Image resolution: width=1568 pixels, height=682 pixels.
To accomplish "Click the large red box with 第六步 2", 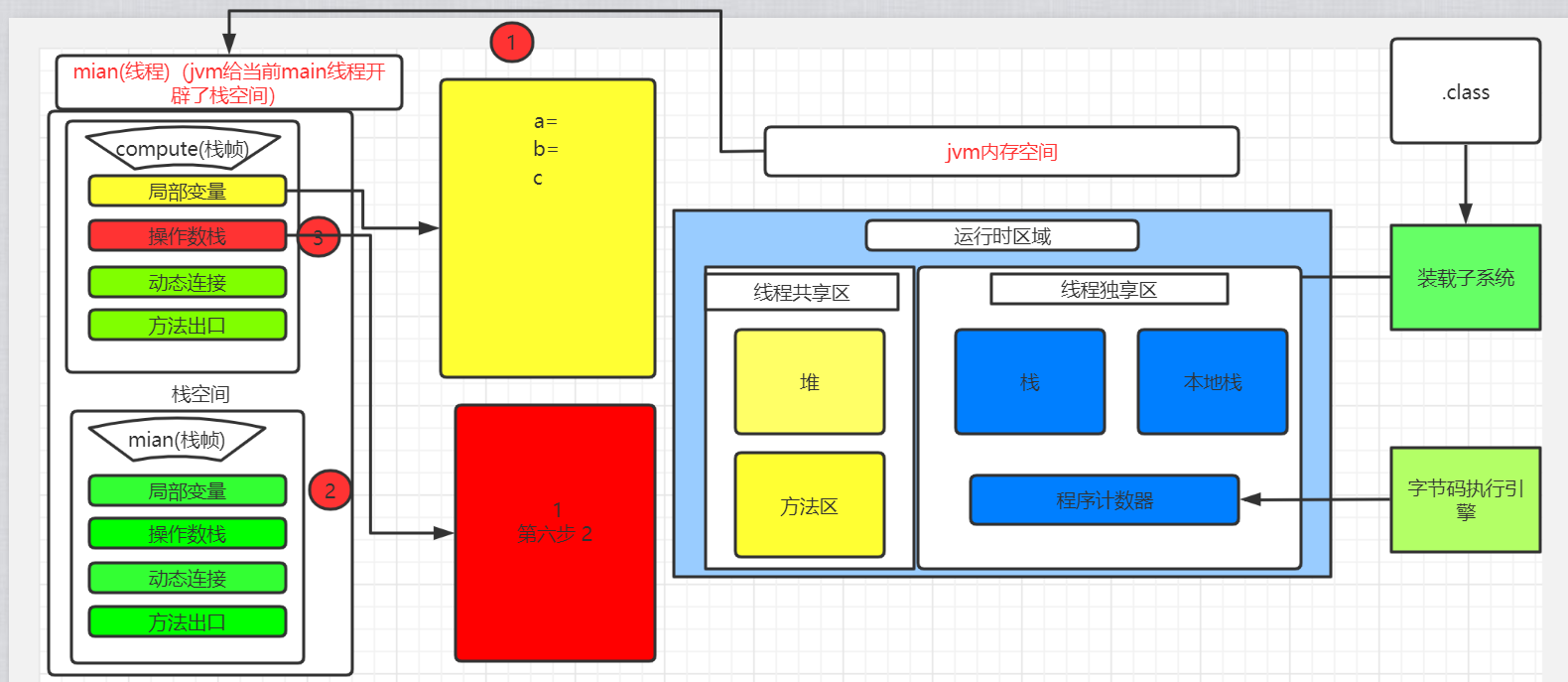I will pos(556,533).
